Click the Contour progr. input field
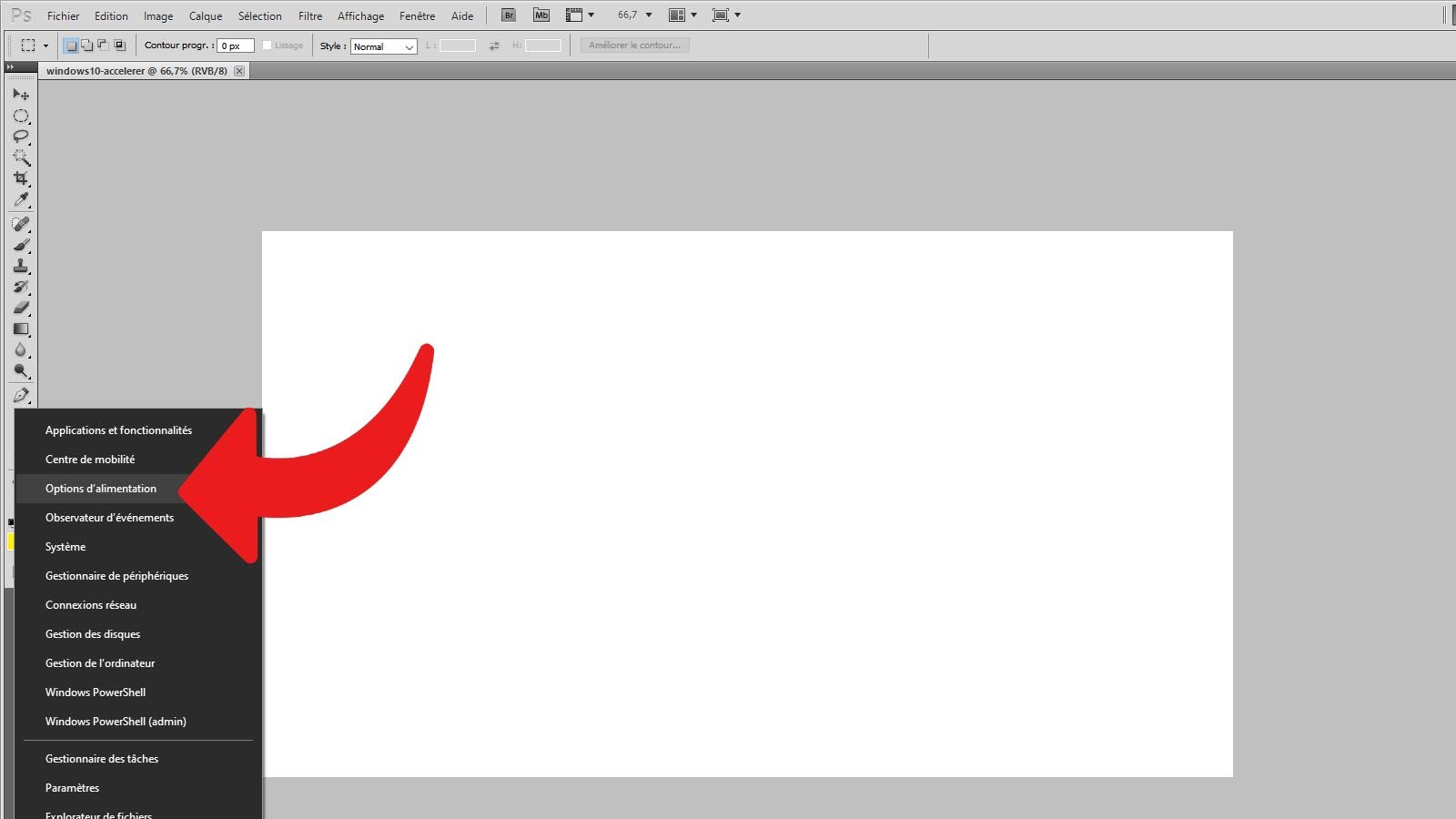This screenshot has height=819, width=1456. [235, 45]
